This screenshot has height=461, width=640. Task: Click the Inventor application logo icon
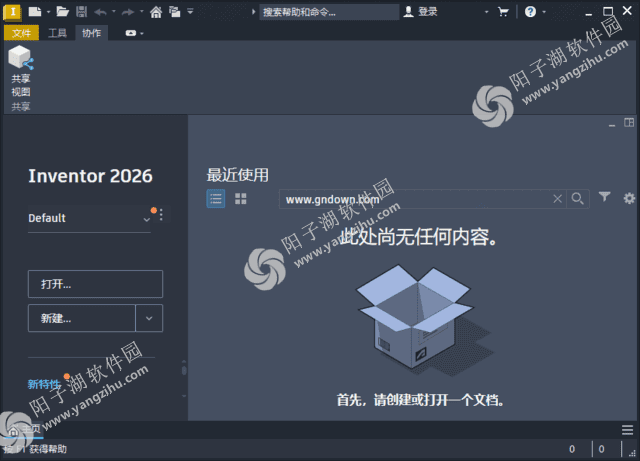[x=12, y=12]
